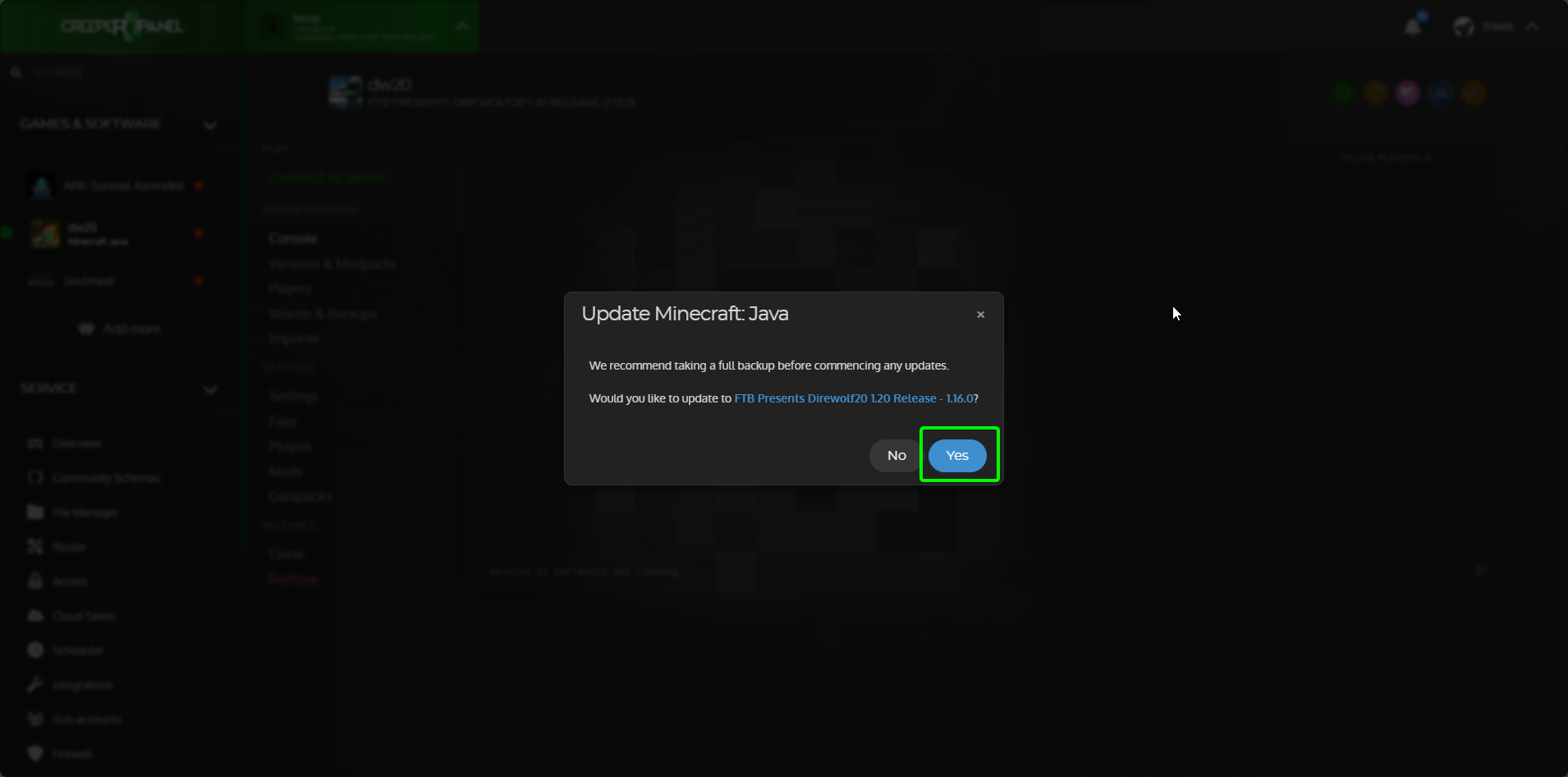The image size is (1568, 777).
Task: Click the pink circular server action icon
Action: tap(1409, 93)
